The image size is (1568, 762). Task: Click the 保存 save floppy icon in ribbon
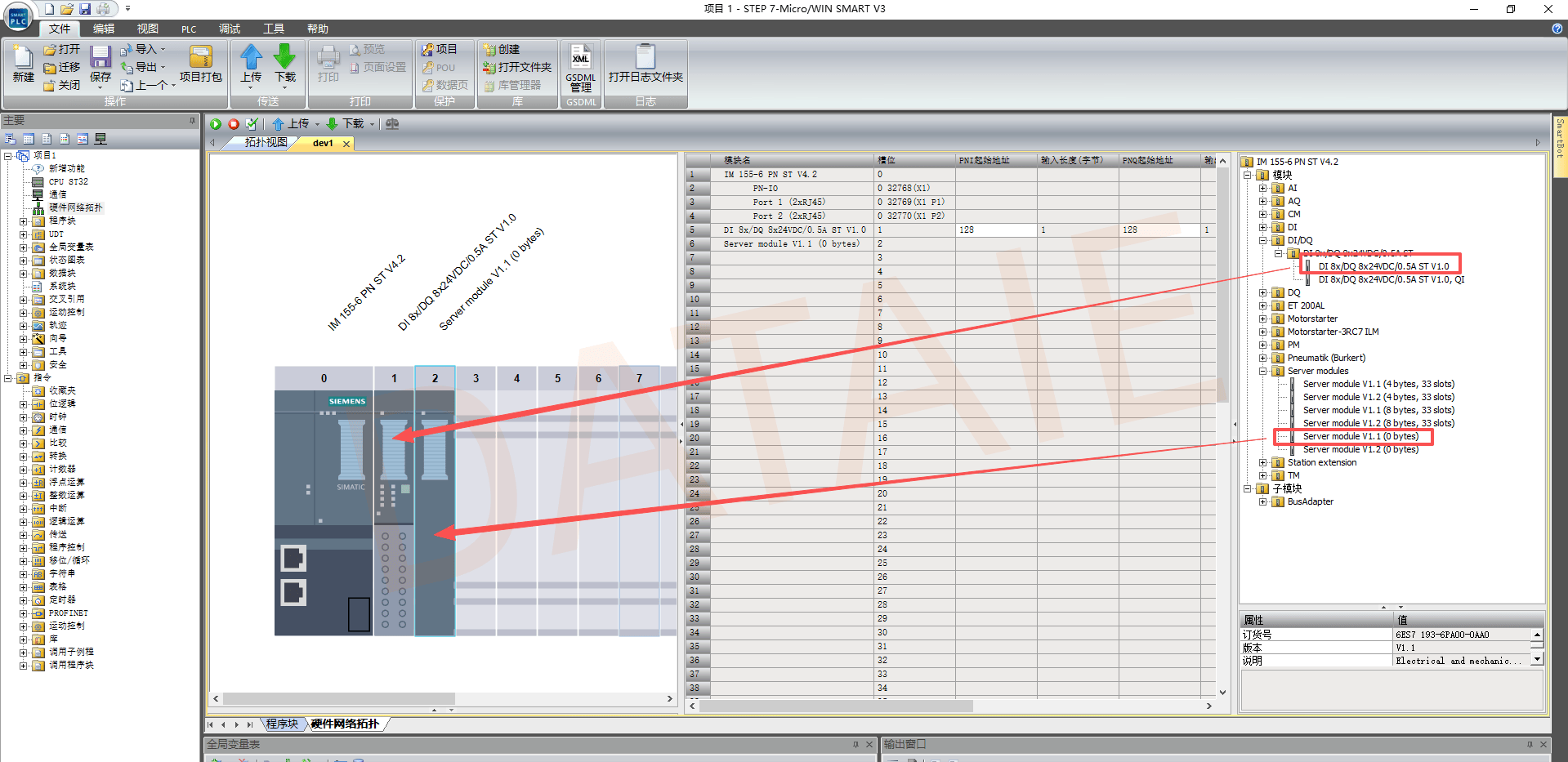(101, 57)
